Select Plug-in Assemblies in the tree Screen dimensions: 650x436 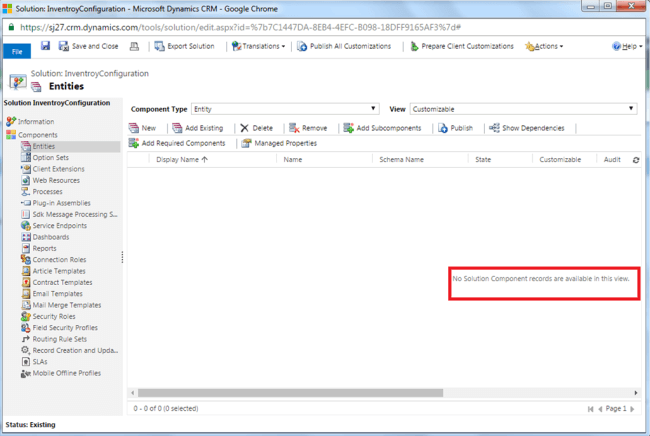pyautogui.click(x=56, y=203)
